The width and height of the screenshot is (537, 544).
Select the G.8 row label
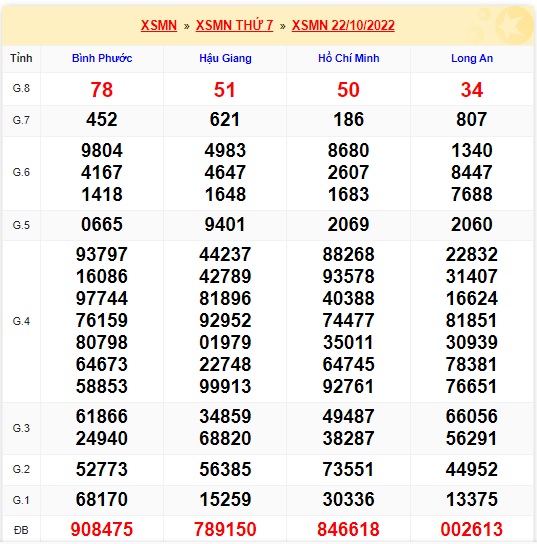(21, 88)
